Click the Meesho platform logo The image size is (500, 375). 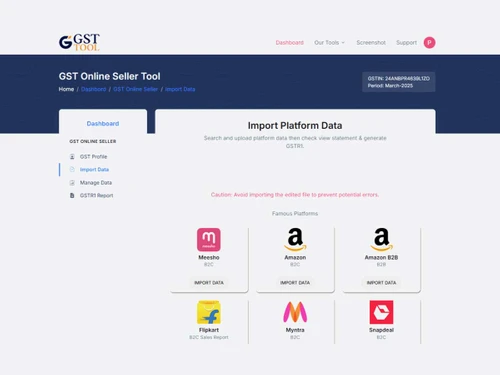click(x=209, y=239)
